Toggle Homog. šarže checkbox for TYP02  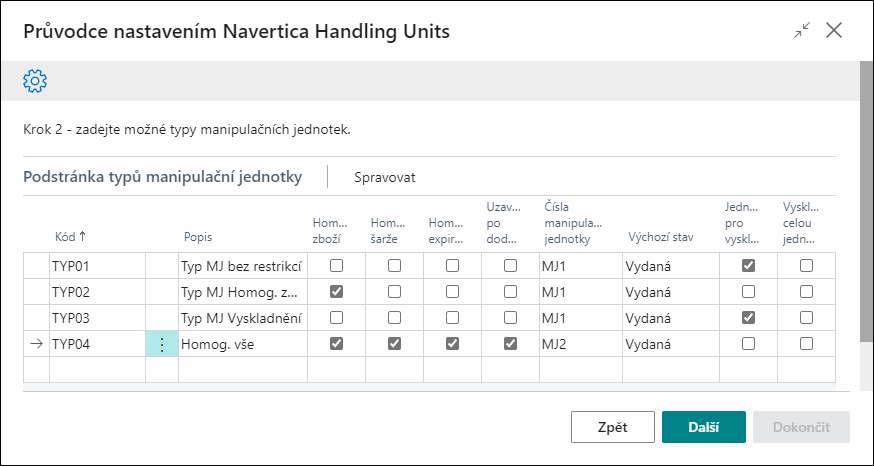[395, 292]
